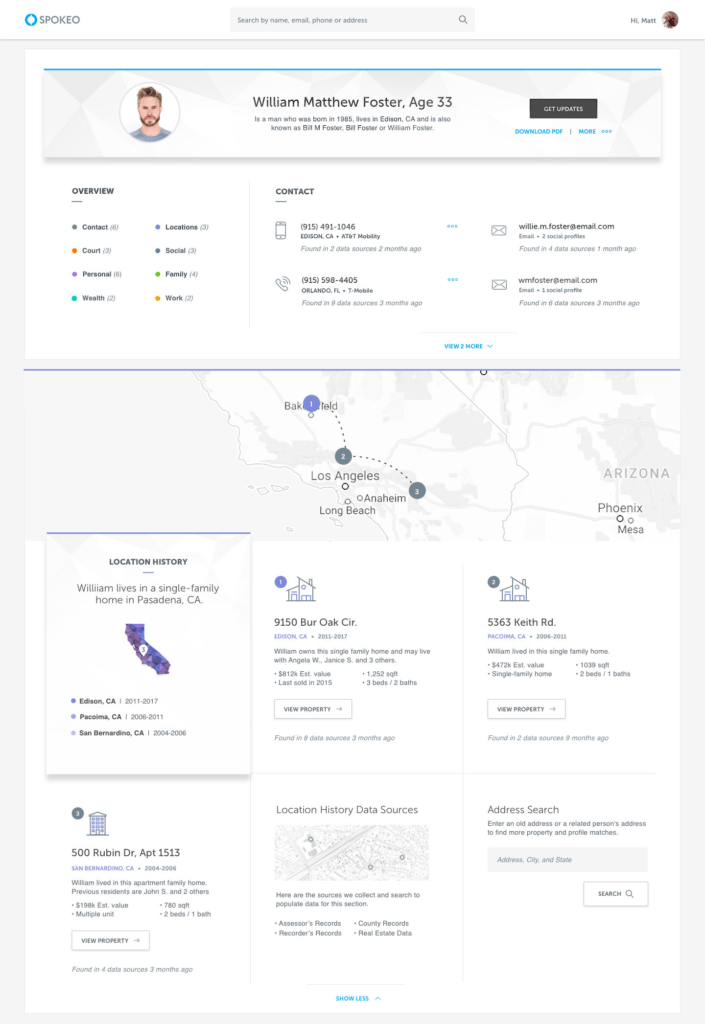
Task: Open options dots for (915) 491-1046
Action: click(x=452, y=227)
